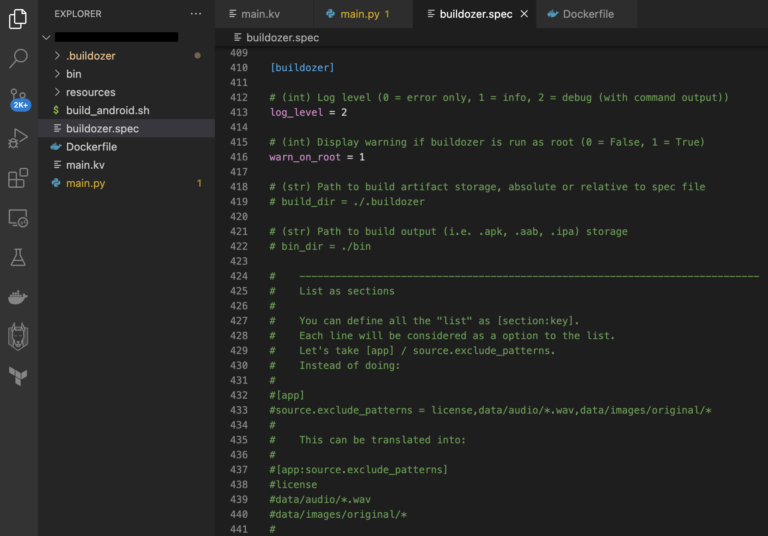Close the buildozer.spec tab
Viewport: 768px width, 536px height.
[x=524, y=14]
